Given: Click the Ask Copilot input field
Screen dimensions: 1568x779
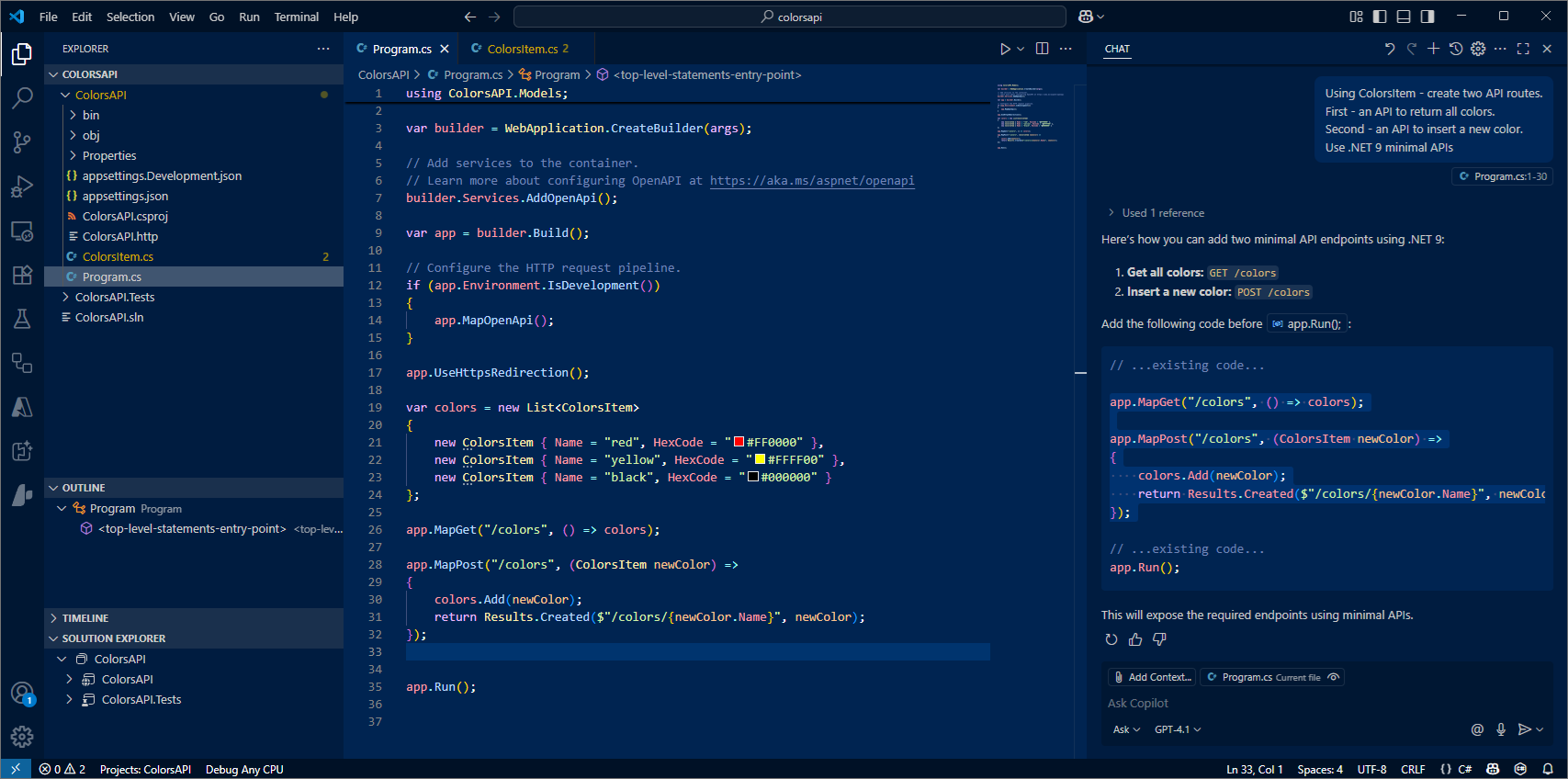Looking at the screenshot, I should 1286,703.
